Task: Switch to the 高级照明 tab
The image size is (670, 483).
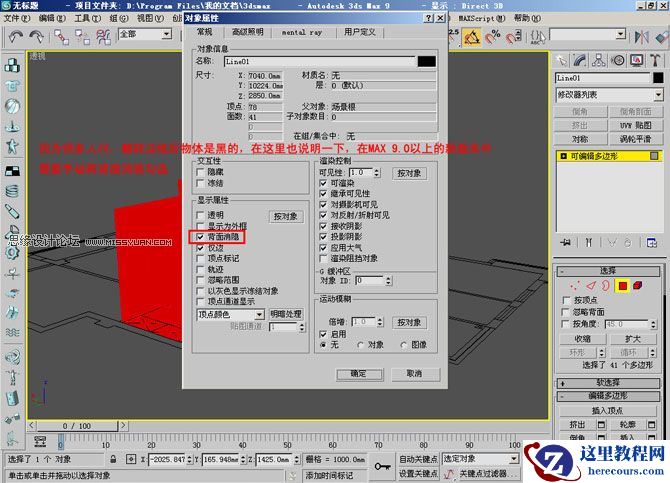Action: coord(248,32)
